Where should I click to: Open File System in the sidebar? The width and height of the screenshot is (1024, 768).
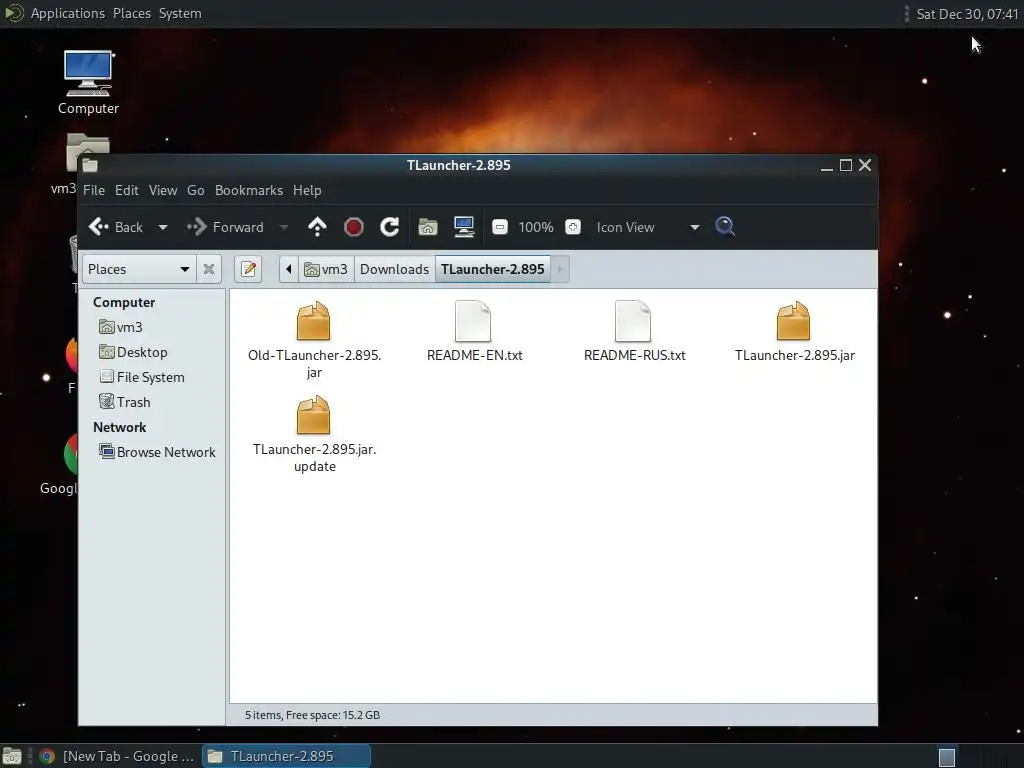coord(142,377)
